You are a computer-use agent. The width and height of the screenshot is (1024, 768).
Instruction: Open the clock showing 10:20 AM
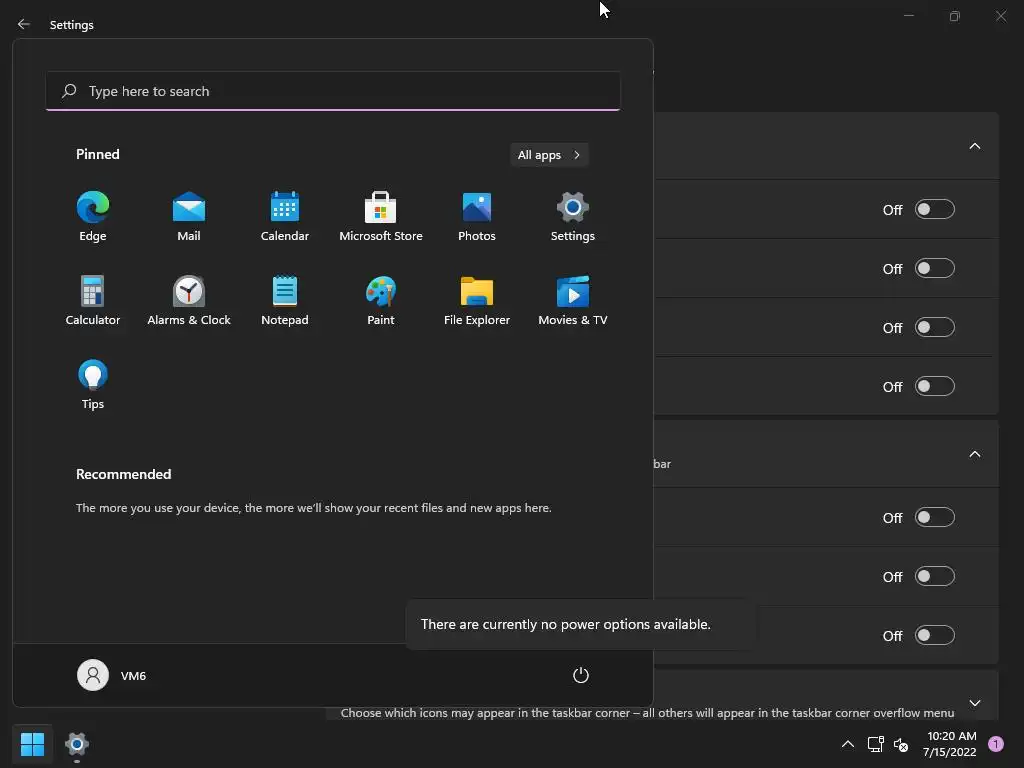tap(950, 744)
